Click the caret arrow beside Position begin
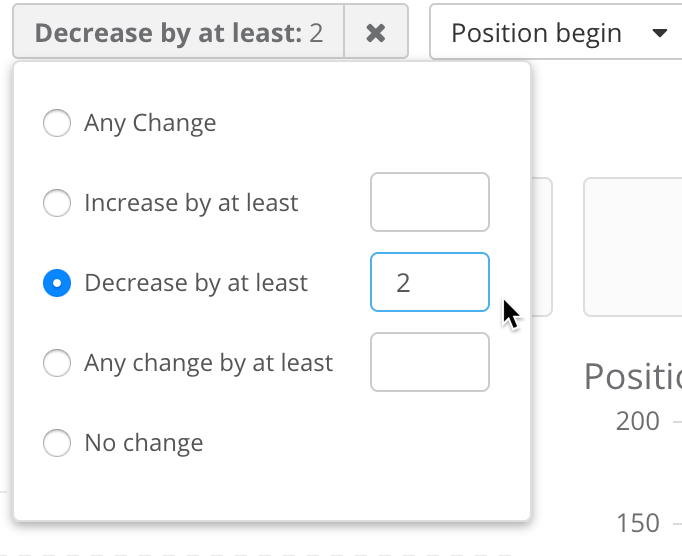Screen dimensions: 682x556 click(659, 33)
